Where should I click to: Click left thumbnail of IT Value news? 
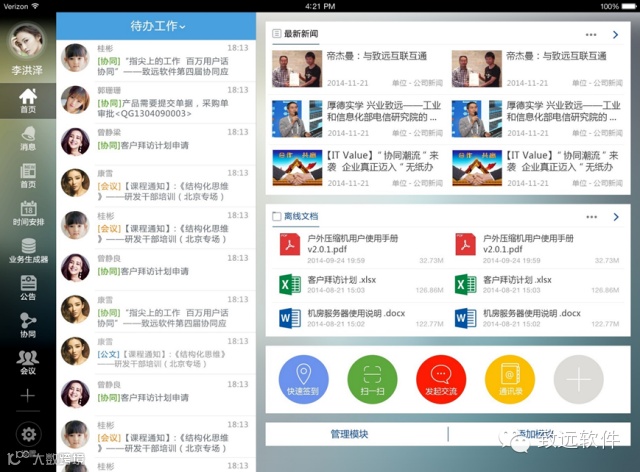coord(297,168)
